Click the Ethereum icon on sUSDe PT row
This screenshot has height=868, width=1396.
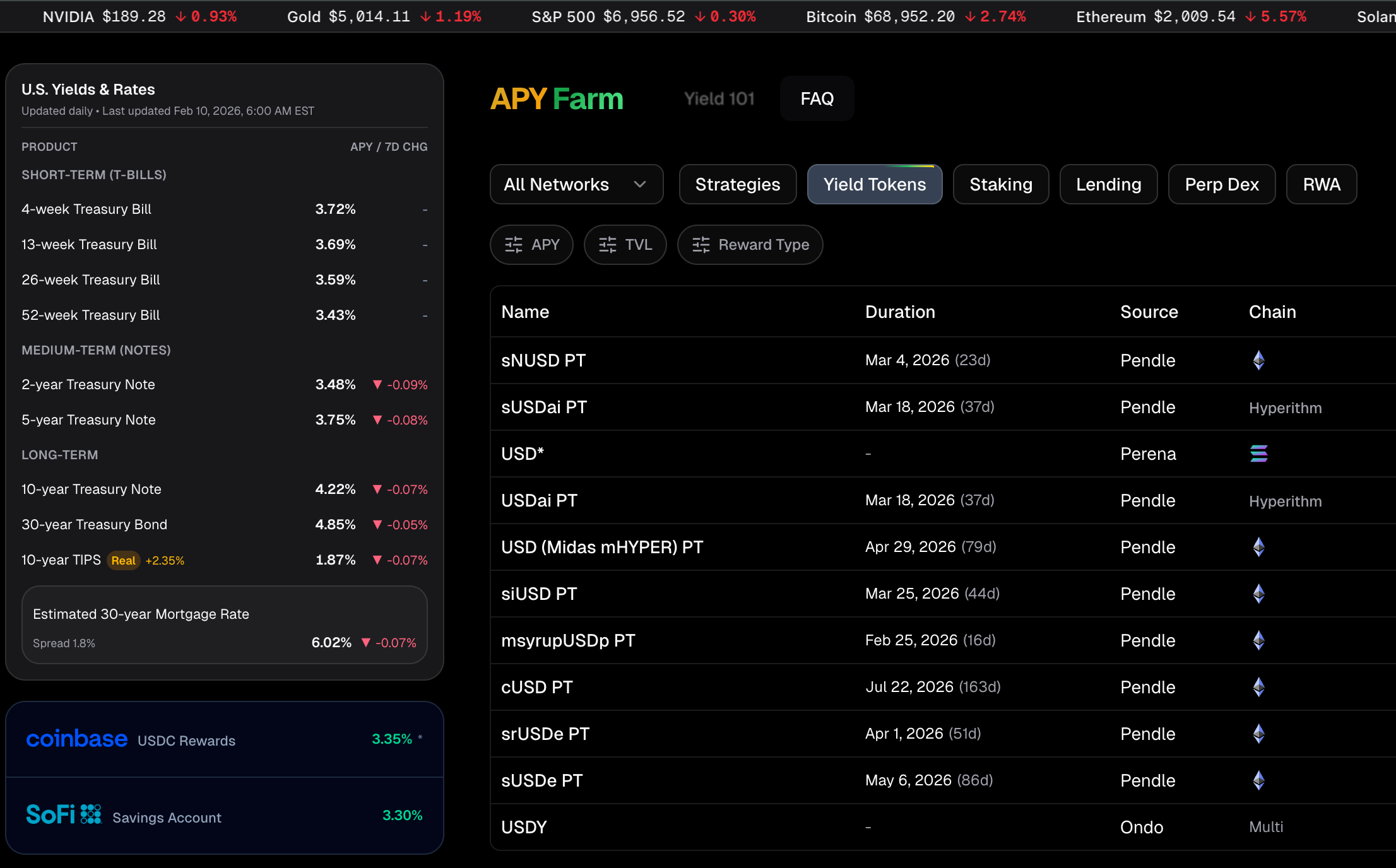pyautogui.click(x=1259, y=780)
